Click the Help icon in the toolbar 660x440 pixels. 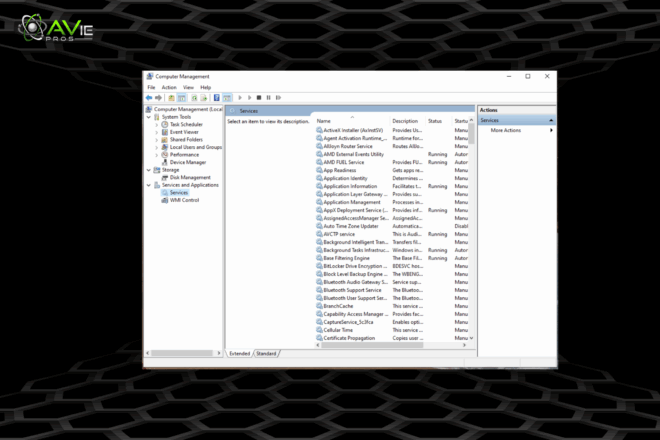(219, 97)
